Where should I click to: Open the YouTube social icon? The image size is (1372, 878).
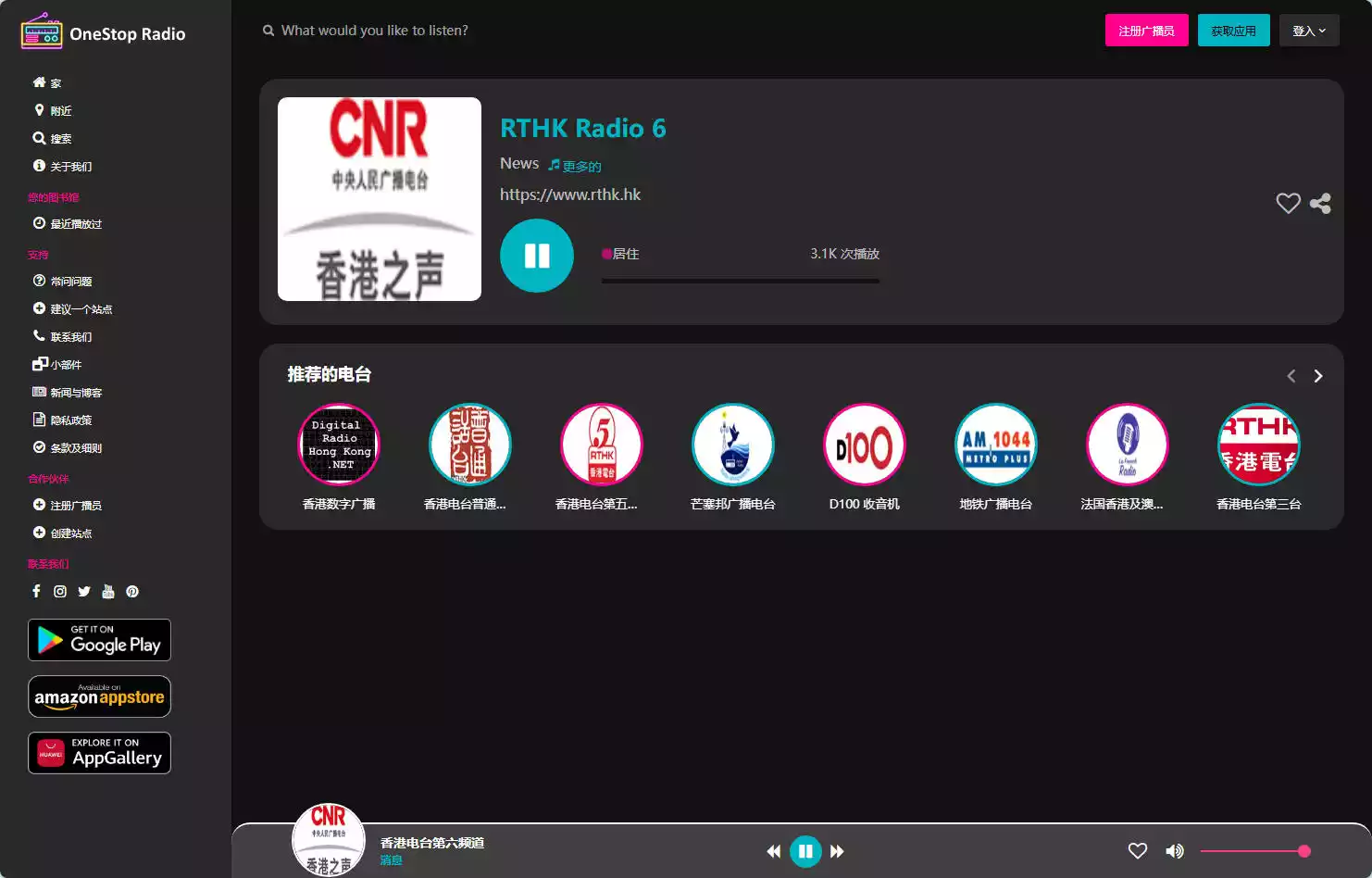point(108,591)
